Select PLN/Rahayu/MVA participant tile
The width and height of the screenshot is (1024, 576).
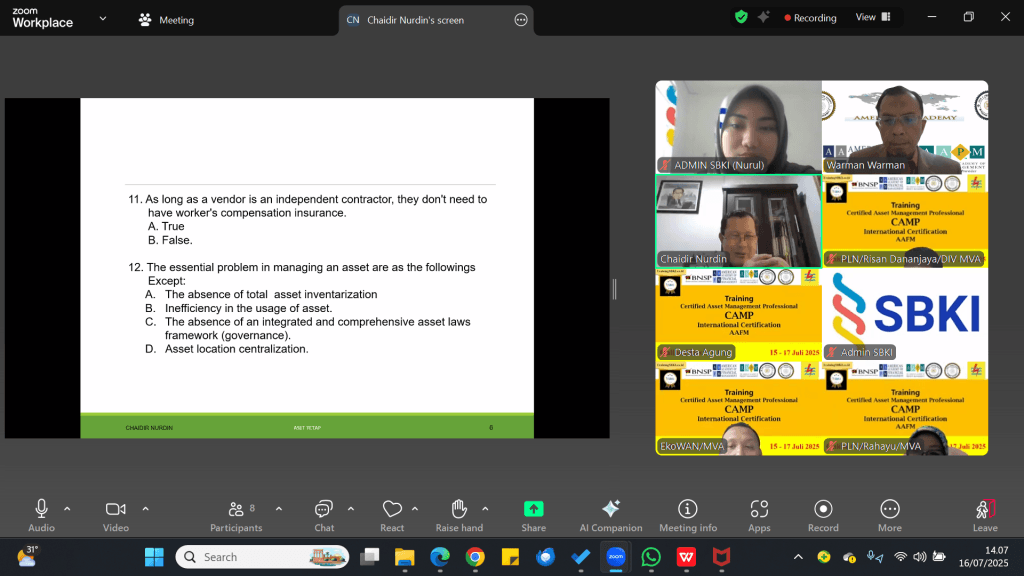(904, 408)
